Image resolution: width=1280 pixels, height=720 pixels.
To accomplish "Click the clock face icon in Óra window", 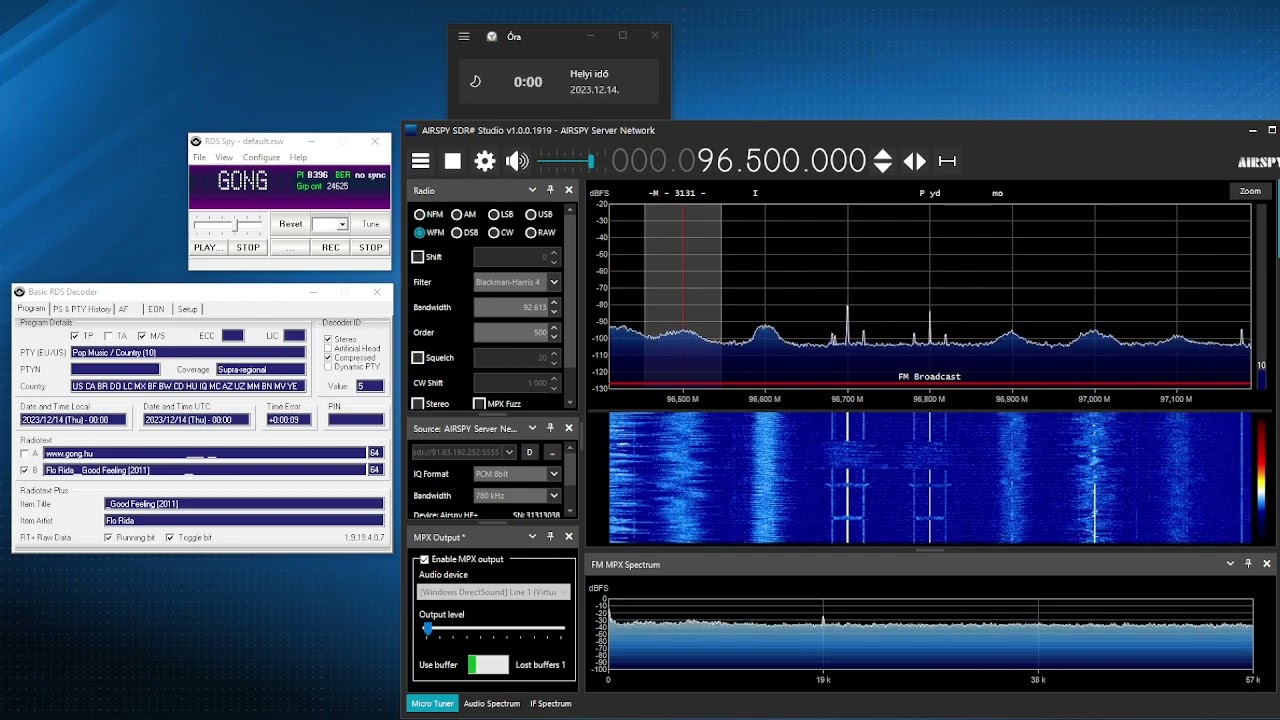I will coord(492,36).
